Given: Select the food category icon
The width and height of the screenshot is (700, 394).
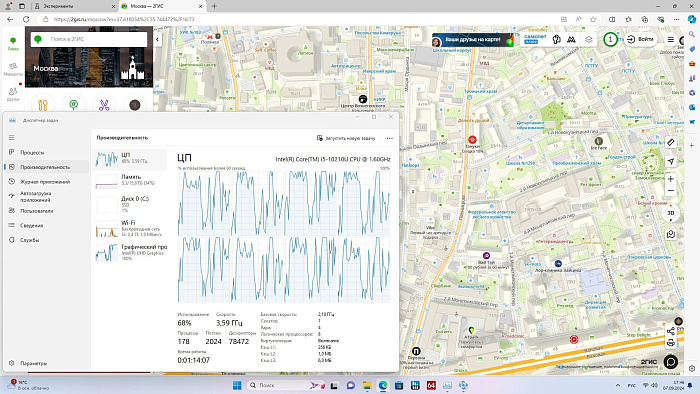Looking at the screenshot, I should coord(43,105).
